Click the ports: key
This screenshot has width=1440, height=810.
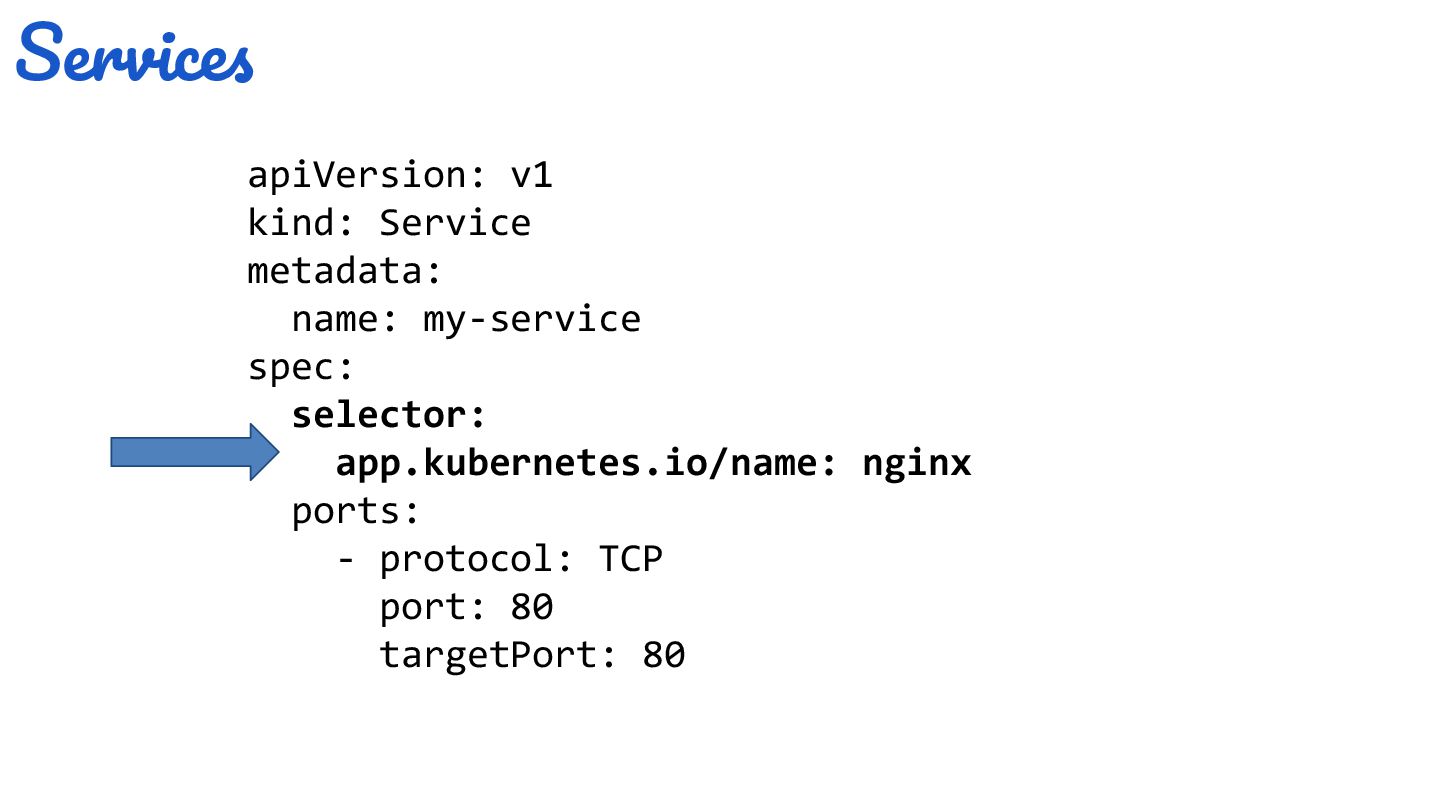click(x=355, y=512)
